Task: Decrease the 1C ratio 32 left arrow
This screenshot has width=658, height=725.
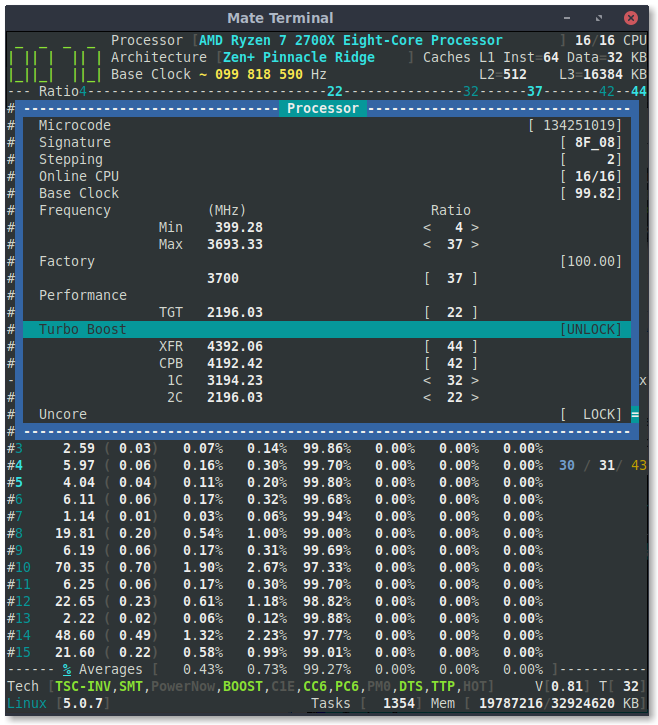Action: pos(427,381)
